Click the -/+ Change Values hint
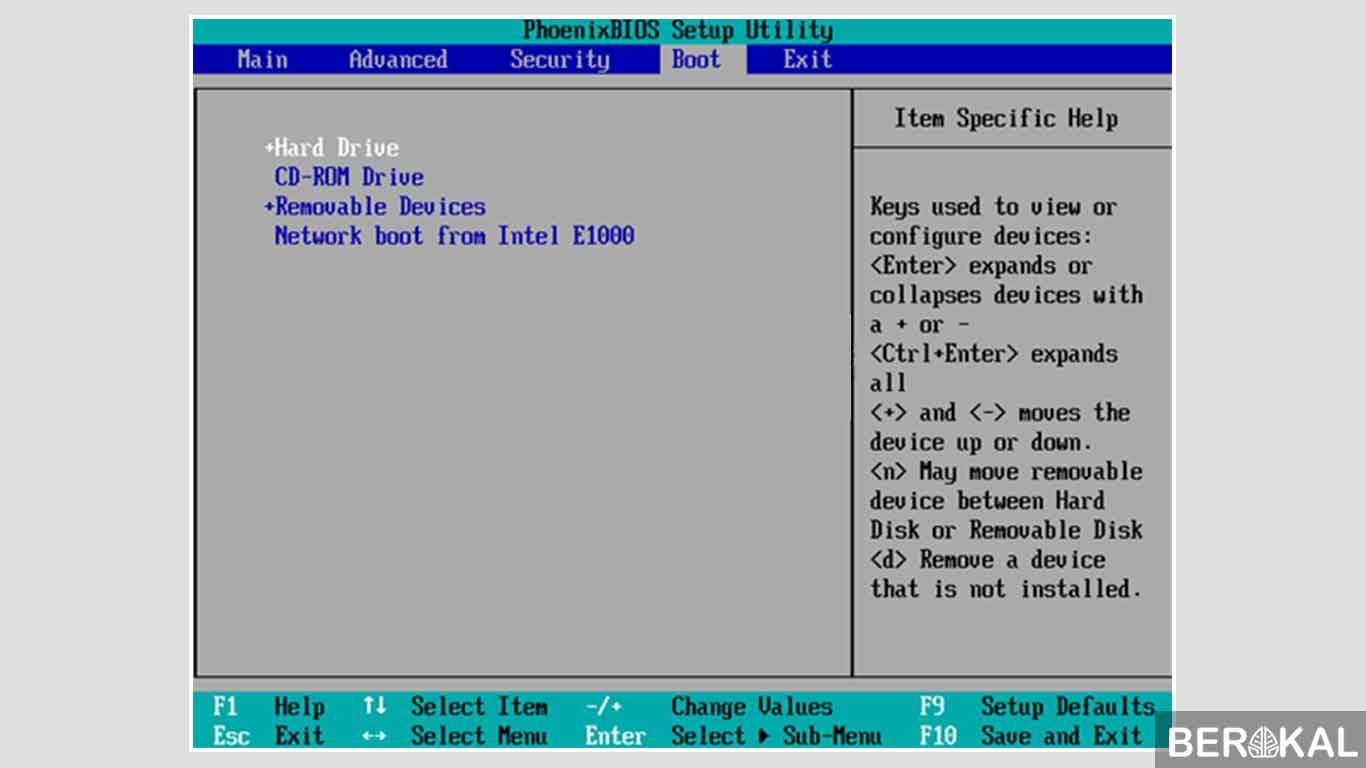1366x768 pixels. pyautogui.click(x=709, y=707)
